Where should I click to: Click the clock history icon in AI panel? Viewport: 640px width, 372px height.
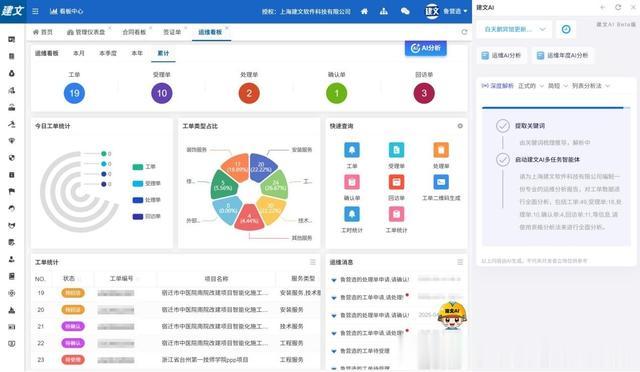pyautogui.click(x=566, y=29)
